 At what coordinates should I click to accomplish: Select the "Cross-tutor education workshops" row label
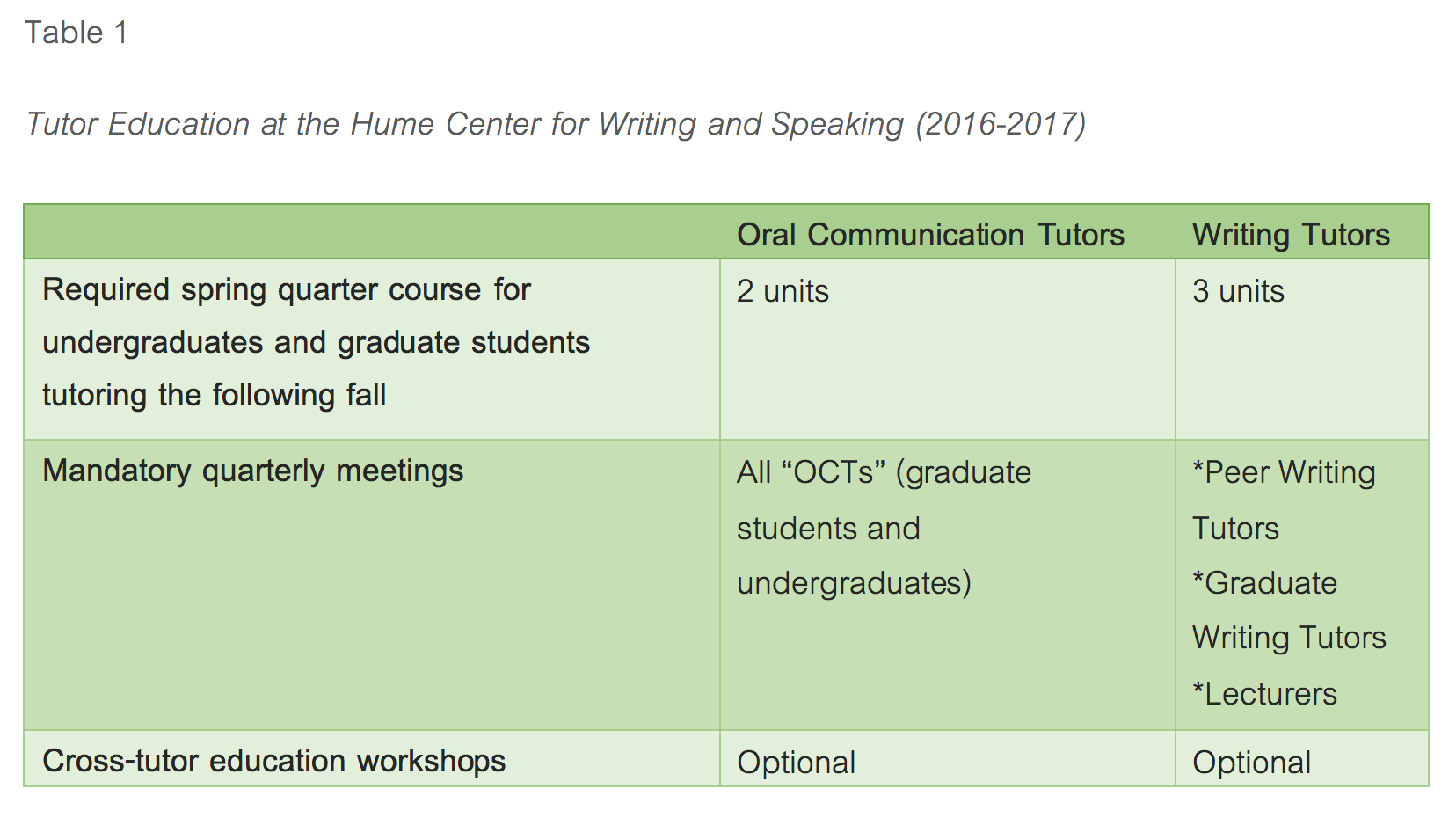273,761
